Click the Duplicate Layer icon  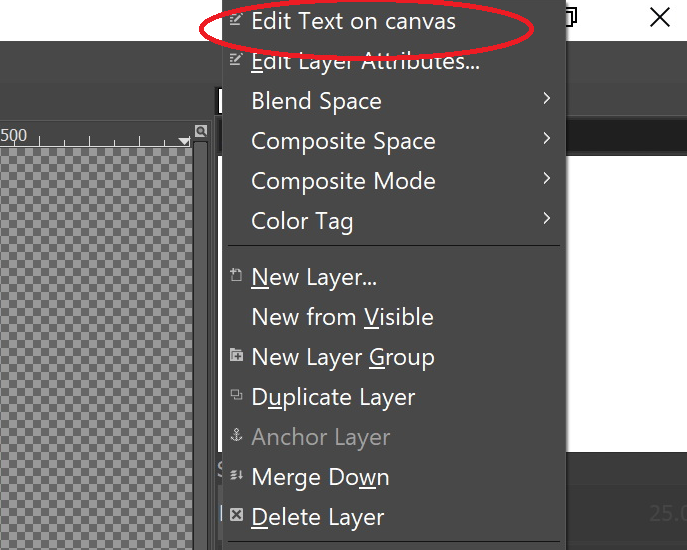236,396
